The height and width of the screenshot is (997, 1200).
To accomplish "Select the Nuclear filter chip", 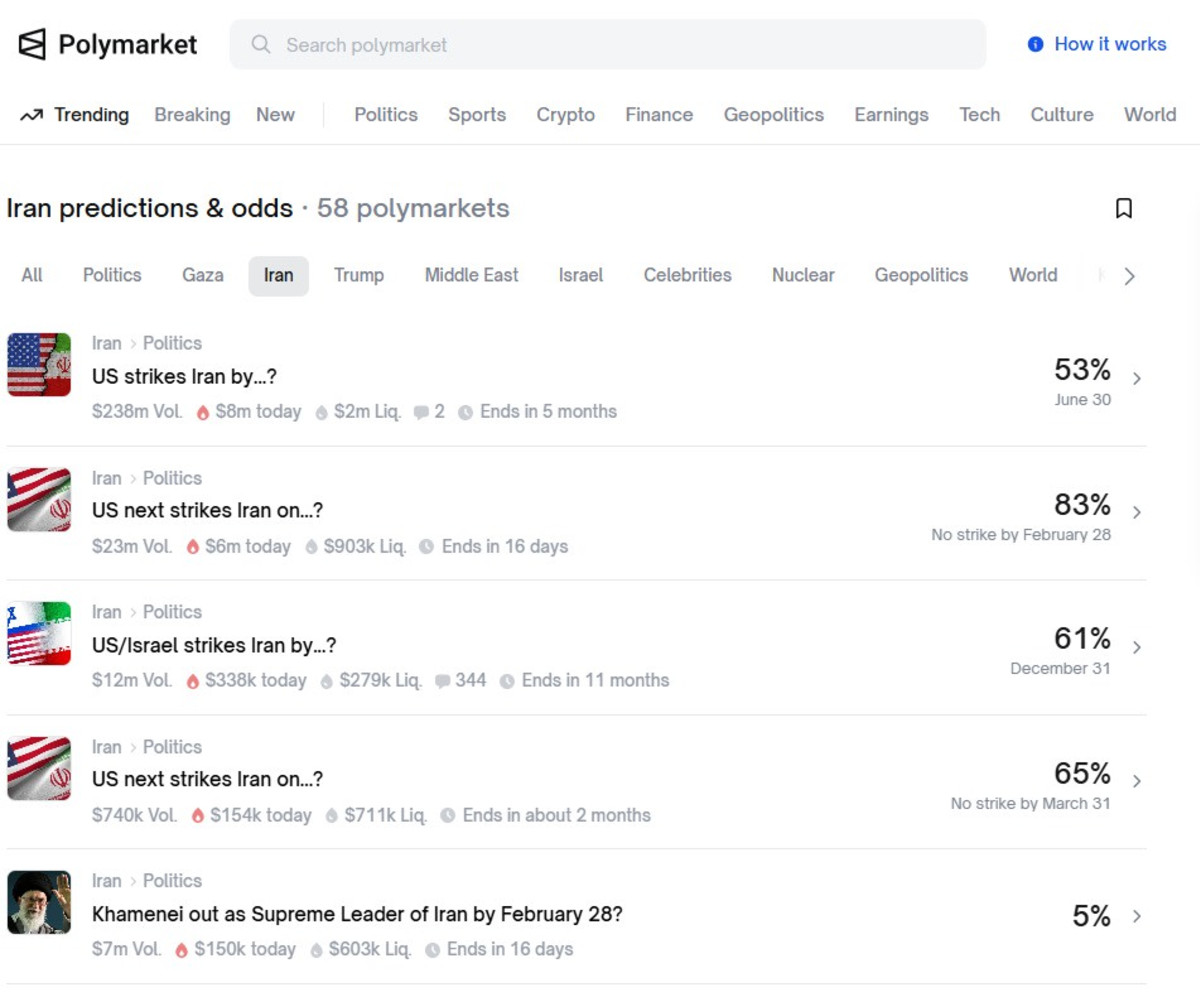I will pyautogui.click(x=802, y=275).
